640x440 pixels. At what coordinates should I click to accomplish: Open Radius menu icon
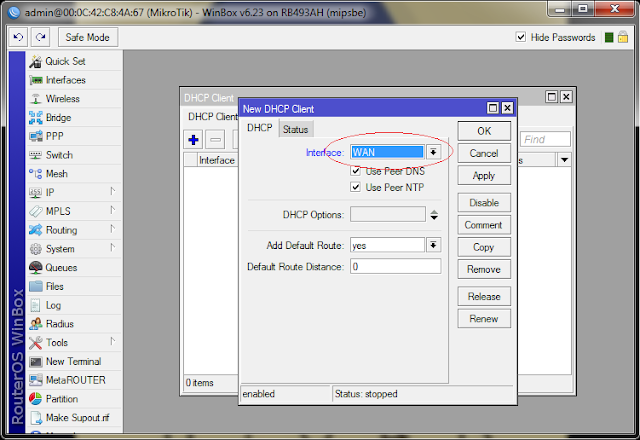36,324
